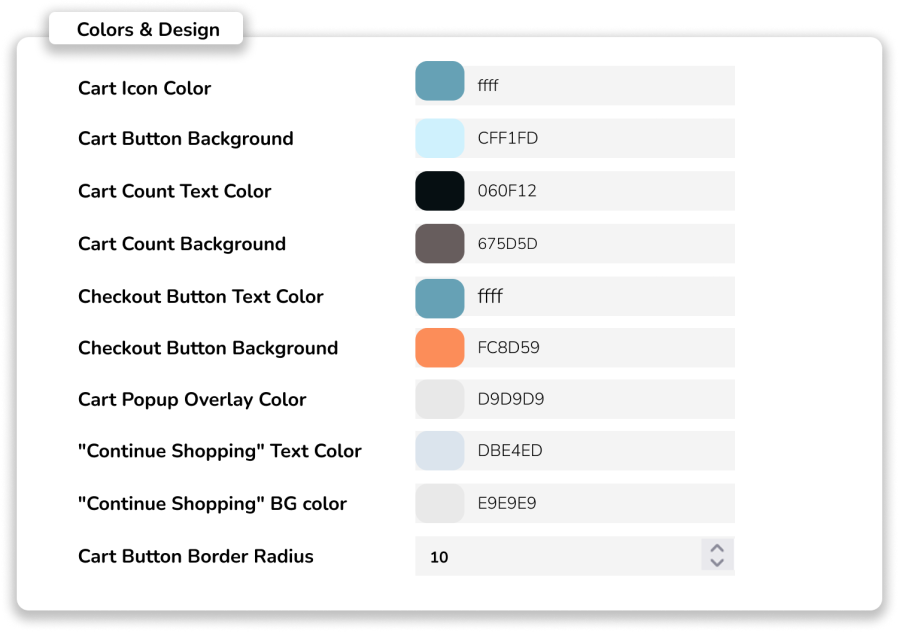Click the Cart Count Background swatch
The height and width of the screenshot is (632, 899).
tap(440, 244)
